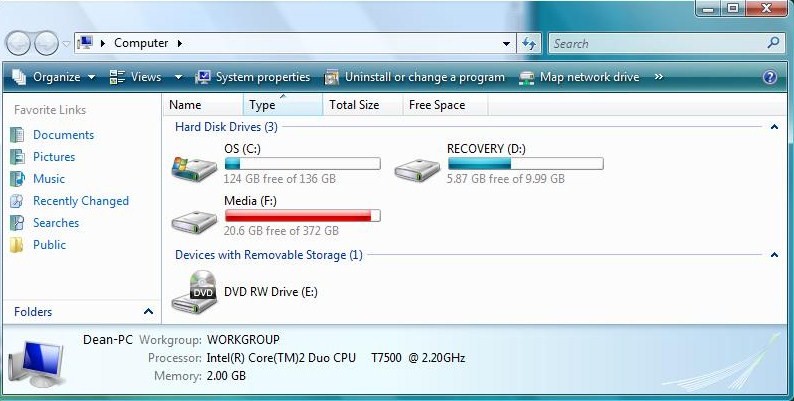This screenshot has width=794, height=401.
Task: Open the Views dropdown arrow
Action: [x=178, y=77]
